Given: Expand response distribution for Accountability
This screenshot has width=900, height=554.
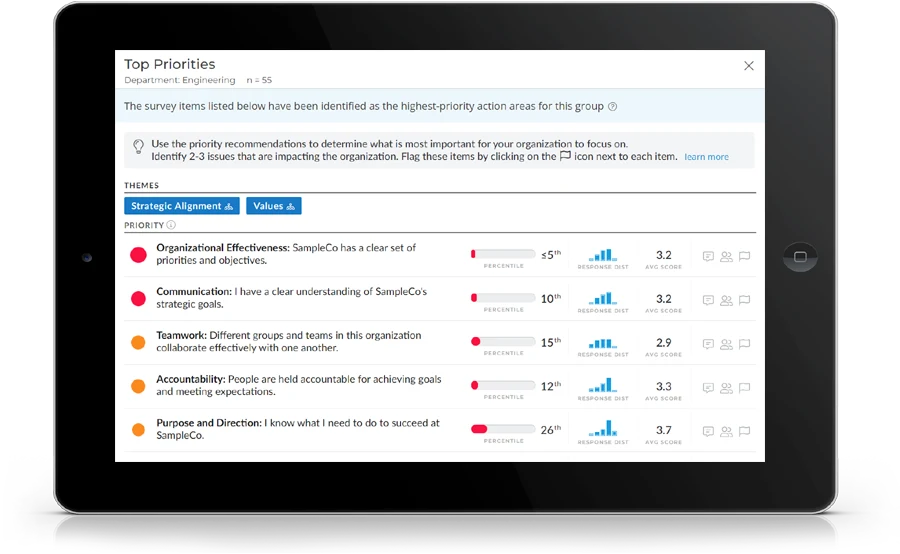Looking at the screenshot, I should [x=601, y=386].
